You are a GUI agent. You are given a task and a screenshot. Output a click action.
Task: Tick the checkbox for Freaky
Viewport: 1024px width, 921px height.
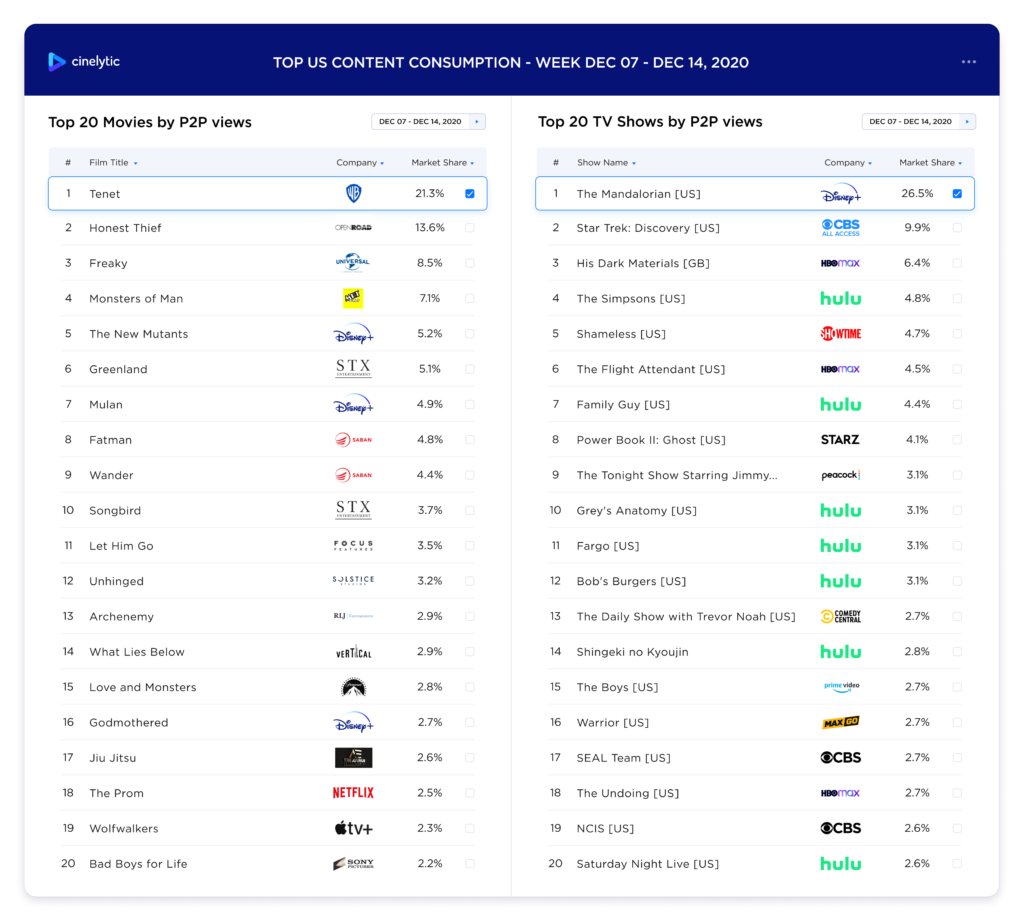click(470, 263)
